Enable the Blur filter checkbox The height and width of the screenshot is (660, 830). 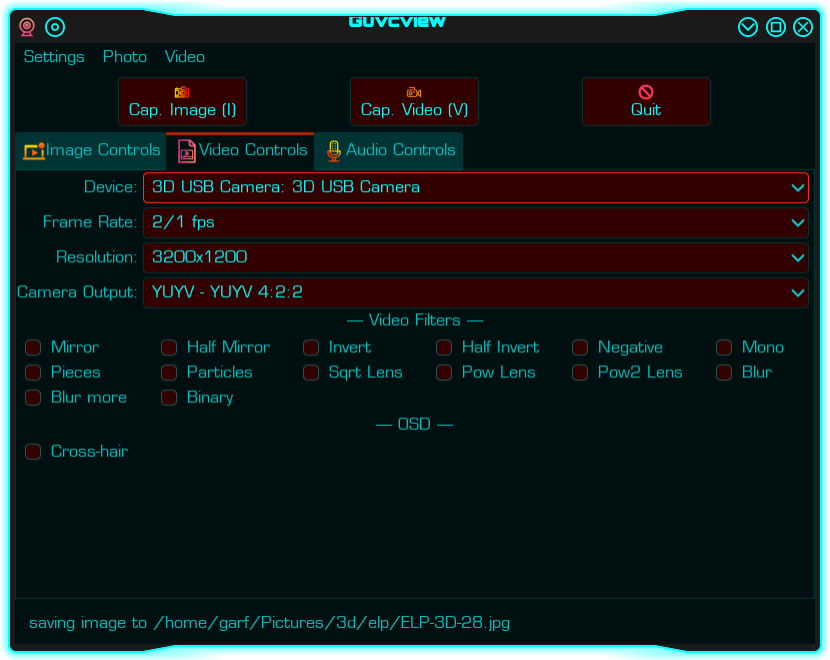pyautogui.click(x=724, y=373)
